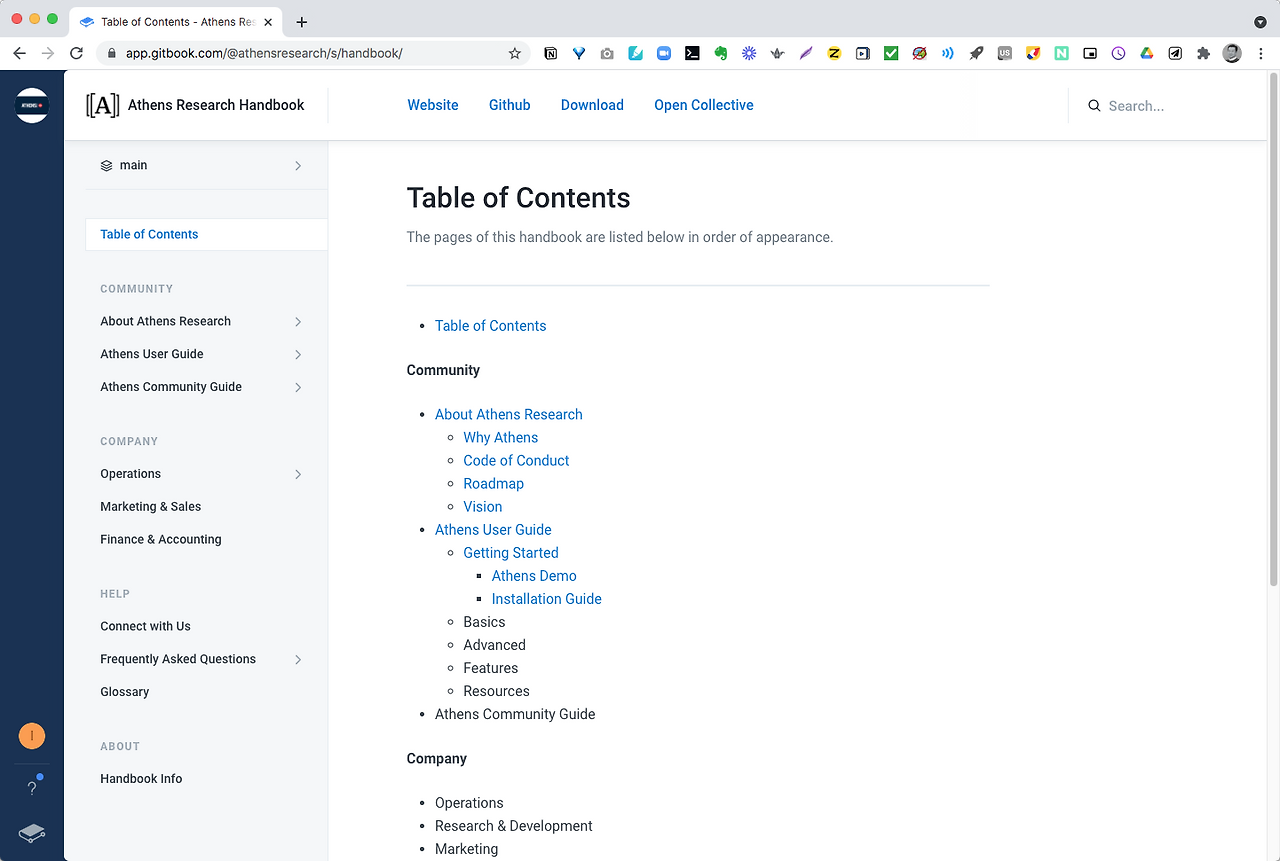1280x861 pixels.
Task: Open Glossary in the sidebar
Action: (125, 692)
